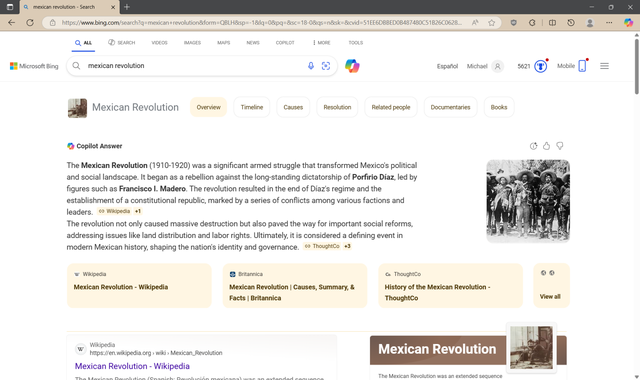
Task: View all Copilot sources
Action: (551, 285)
